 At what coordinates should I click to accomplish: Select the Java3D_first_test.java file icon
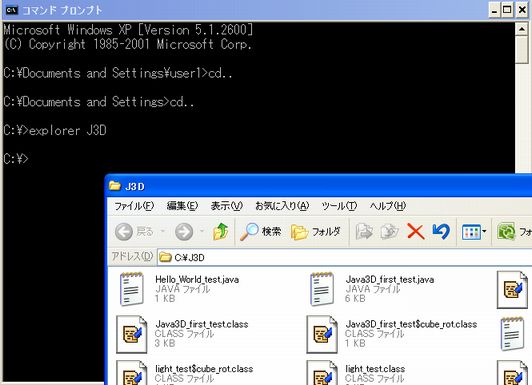(x=322, y=289)
